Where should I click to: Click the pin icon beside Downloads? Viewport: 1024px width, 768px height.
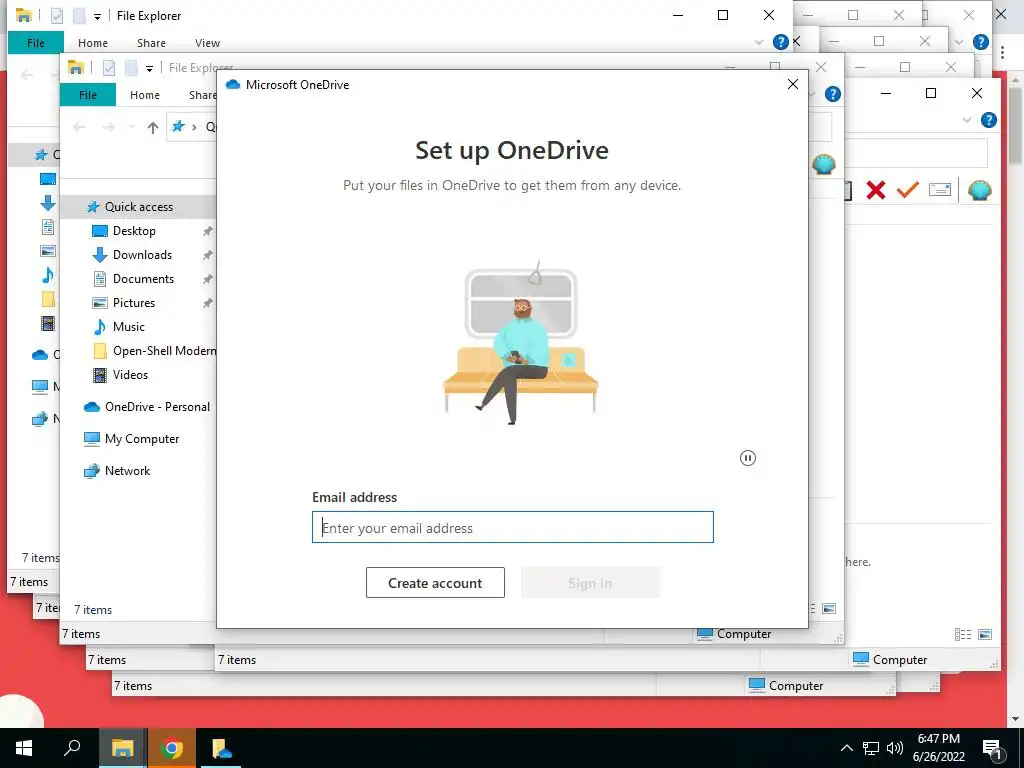208,255
